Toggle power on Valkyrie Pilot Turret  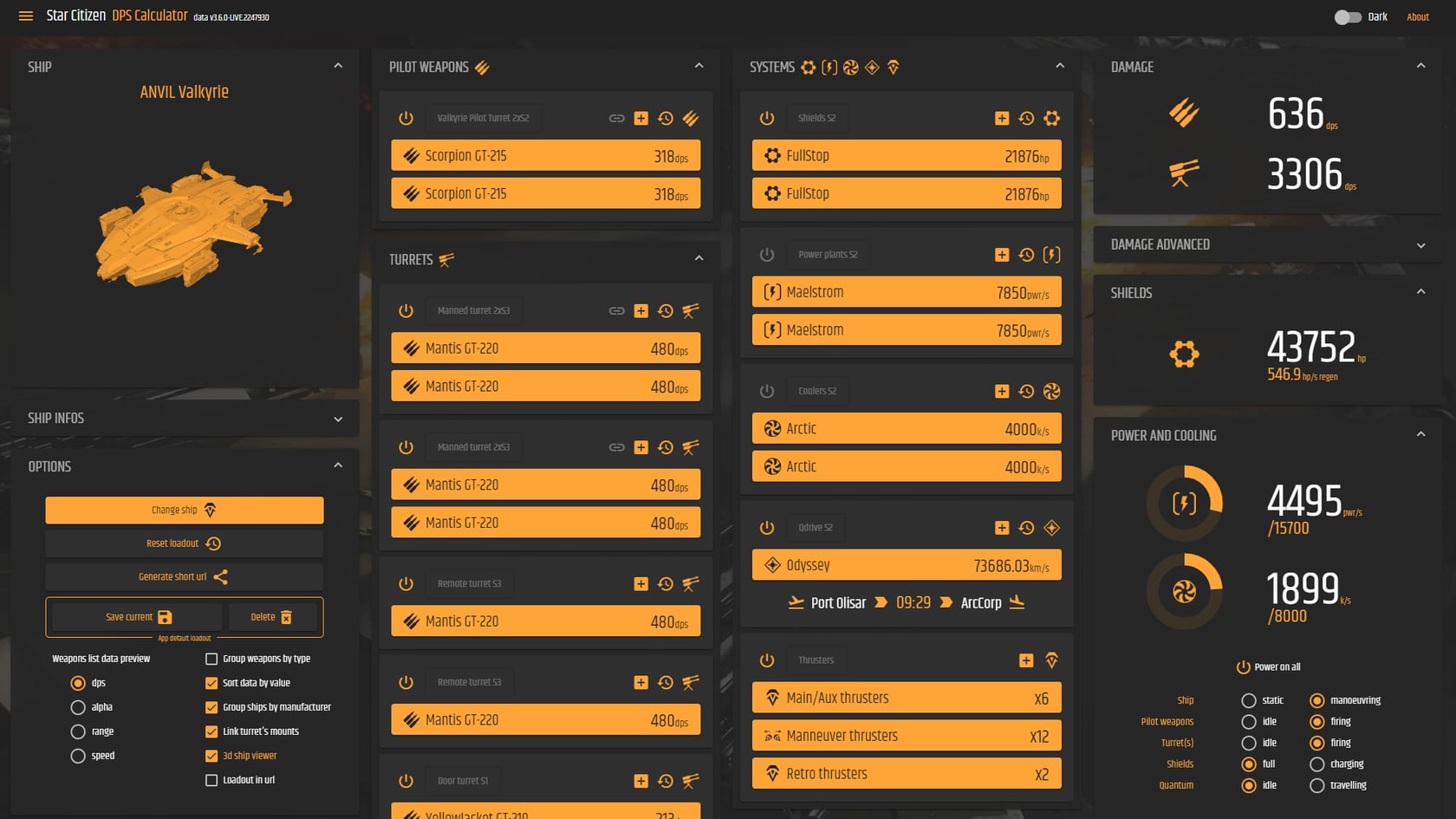point(406,118)
